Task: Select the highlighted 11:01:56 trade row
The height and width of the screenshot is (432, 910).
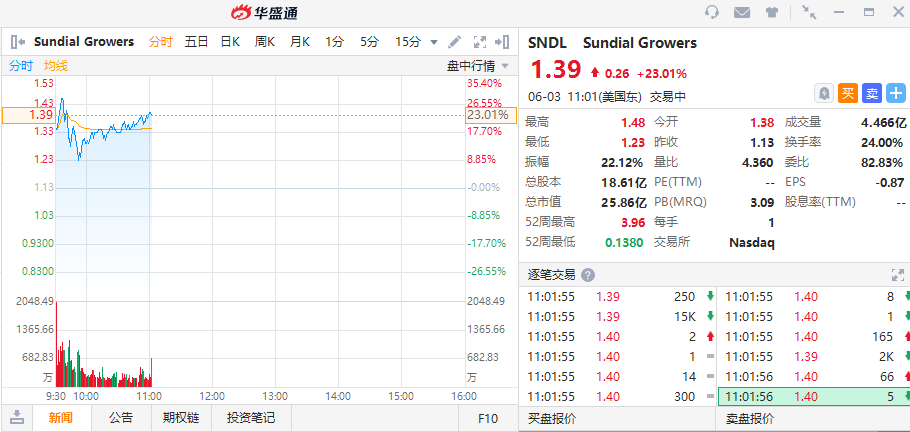Action: 813,397
